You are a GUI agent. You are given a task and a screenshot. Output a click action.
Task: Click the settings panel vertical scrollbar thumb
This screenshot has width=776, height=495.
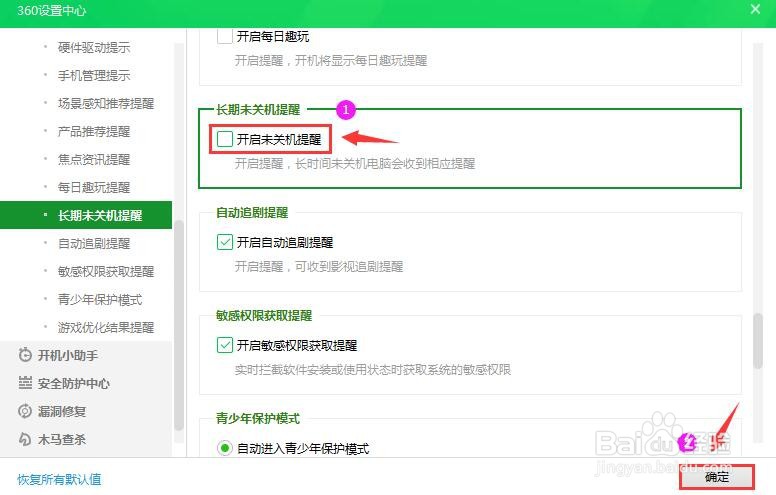click(x=758, y=341)
